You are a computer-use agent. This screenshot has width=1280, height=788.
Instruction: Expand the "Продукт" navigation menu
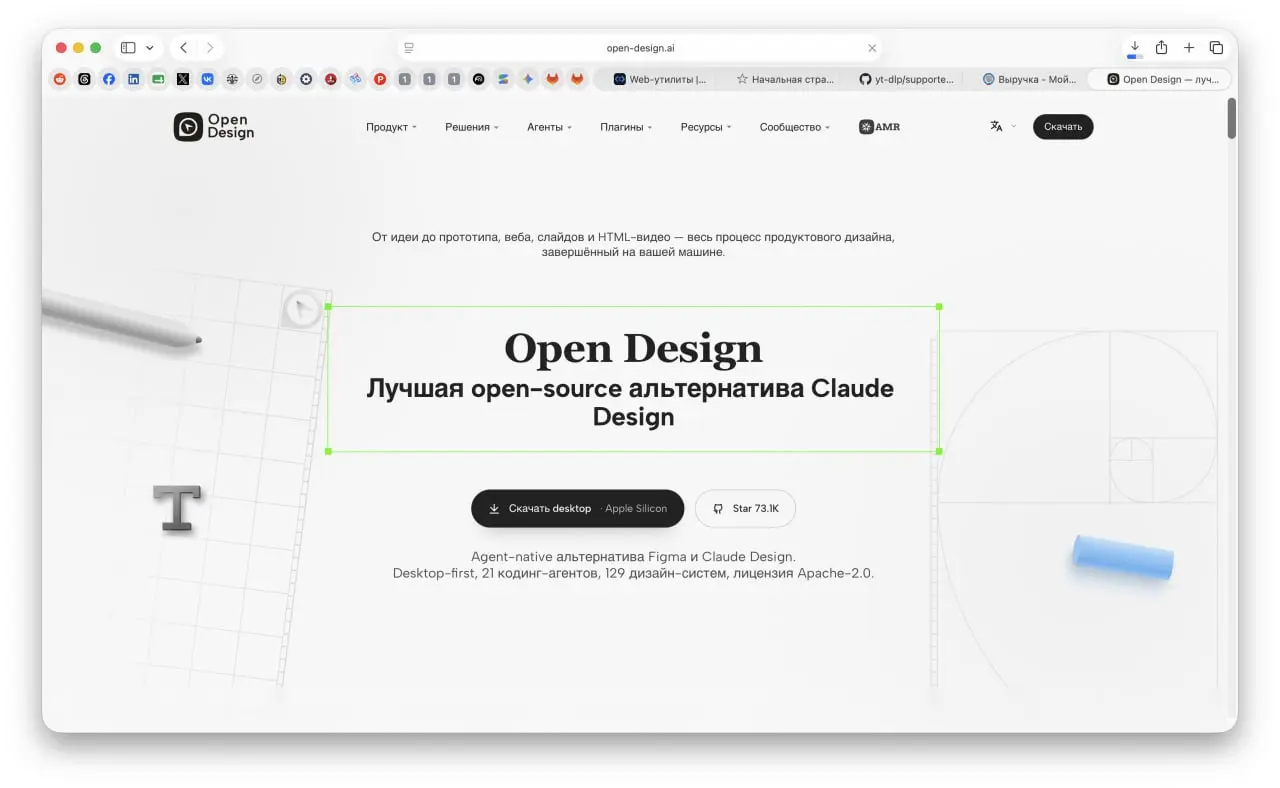391,127
